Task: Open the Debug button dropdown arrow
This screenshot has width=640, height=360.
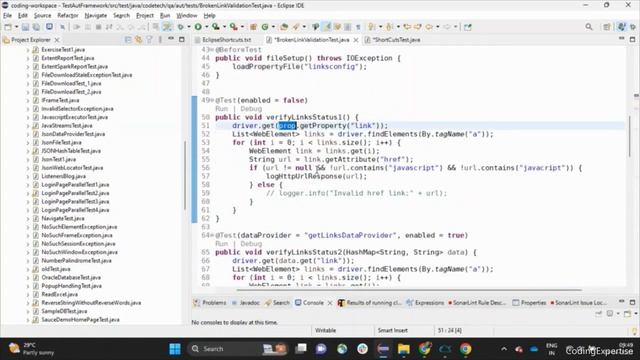Action: click(189, 27)
